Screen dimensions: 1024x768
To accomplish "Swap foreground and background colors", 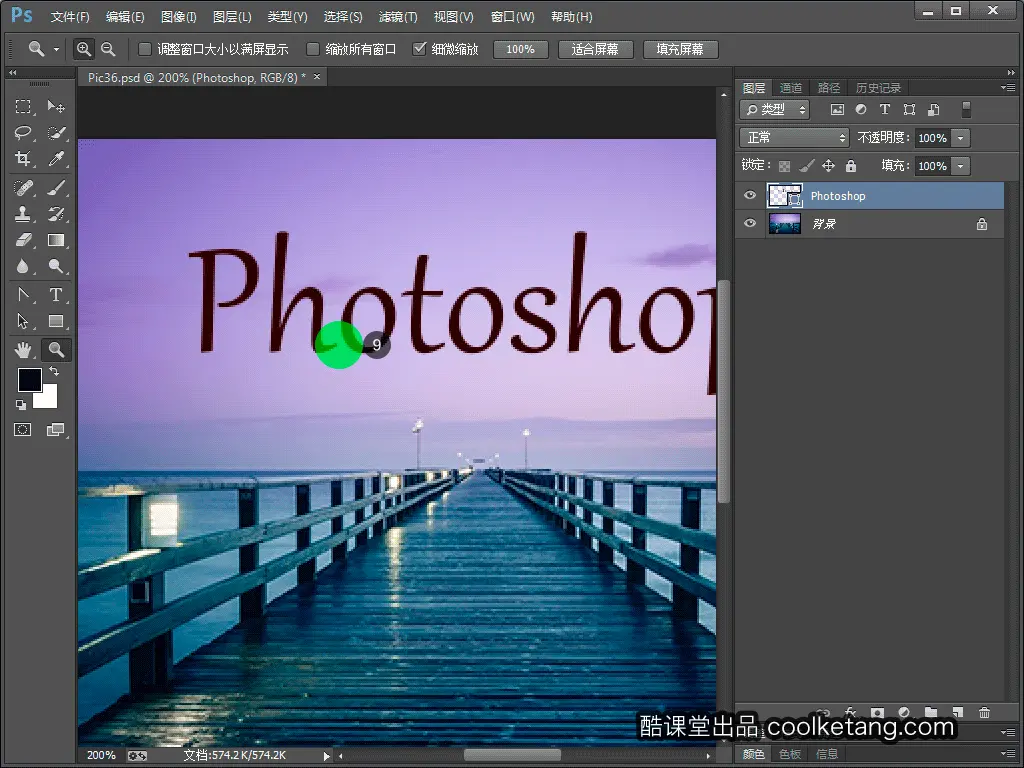I will [x=54, y=372].
